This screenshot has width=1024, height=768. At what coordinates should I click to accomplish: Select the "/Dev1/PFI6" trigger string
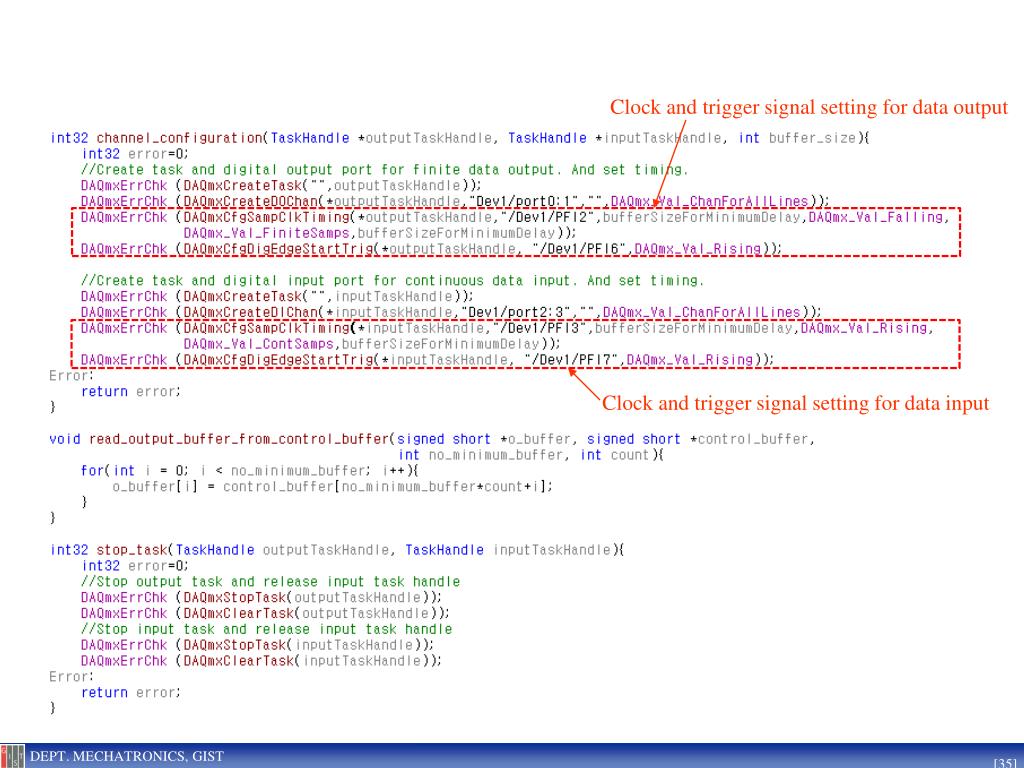coord(581,249)
